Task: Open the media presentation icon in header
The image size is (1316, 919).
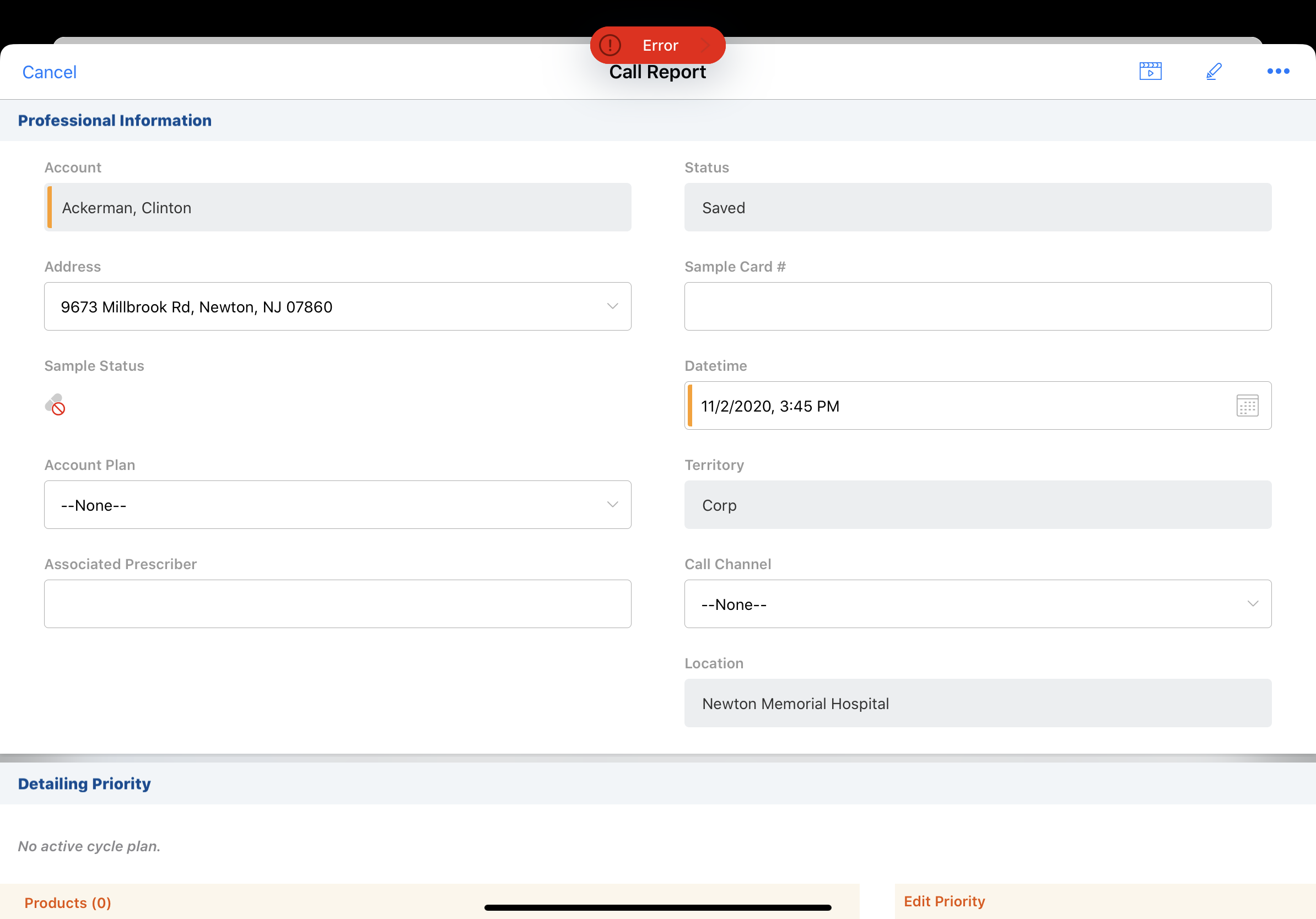Action: click(x=1150, y=71)
